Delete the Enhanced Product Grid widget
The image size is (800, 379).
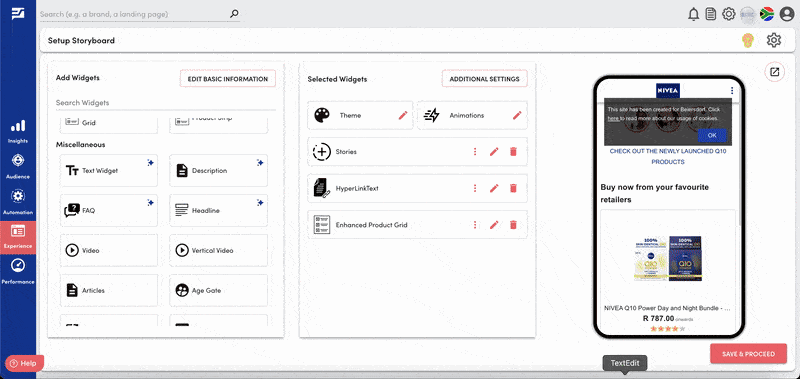(x=513, y=225)
